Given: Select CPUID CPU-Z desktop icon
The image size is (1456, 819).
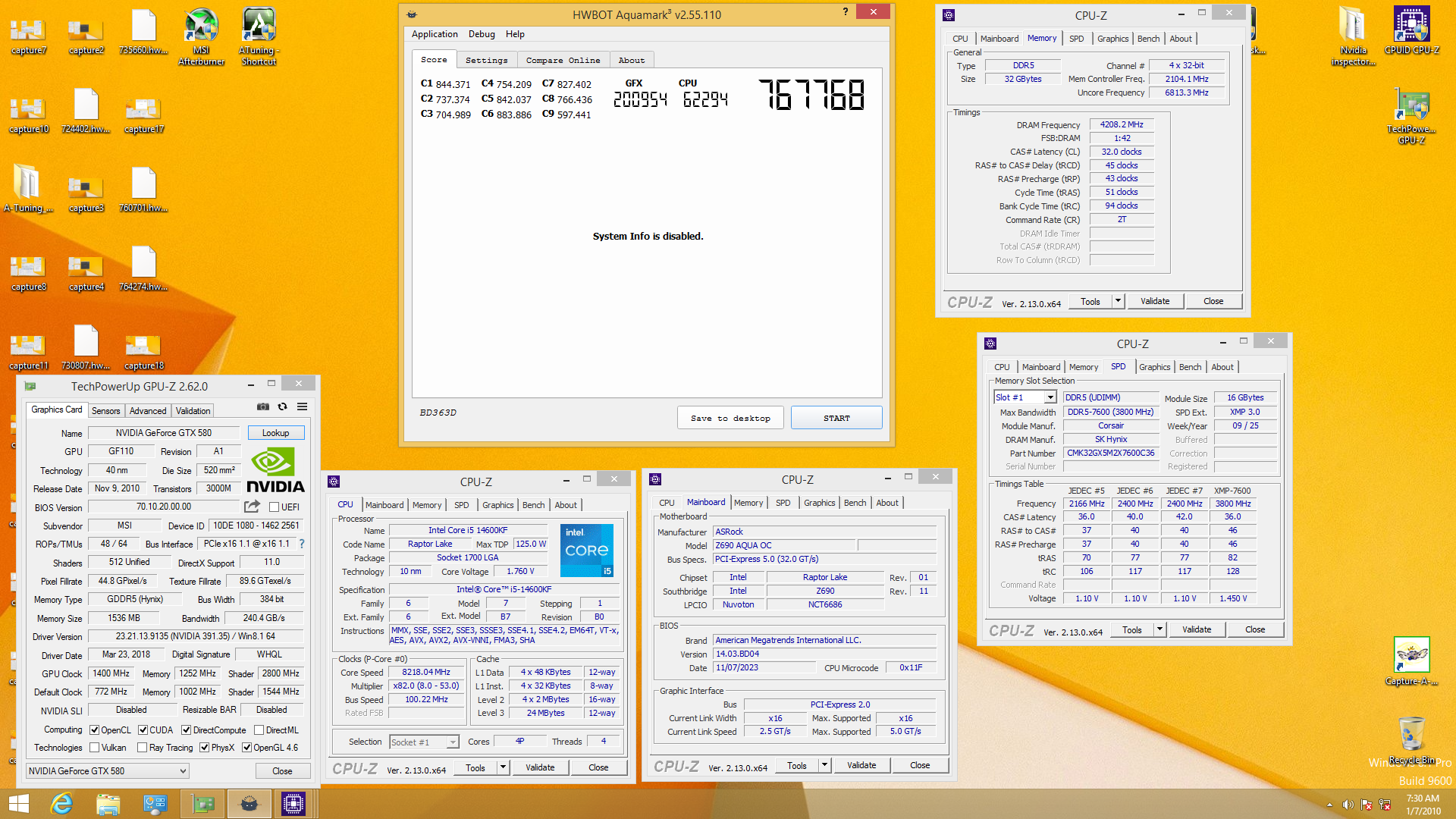Looking at the screenshot, I should coord(1411,30).
